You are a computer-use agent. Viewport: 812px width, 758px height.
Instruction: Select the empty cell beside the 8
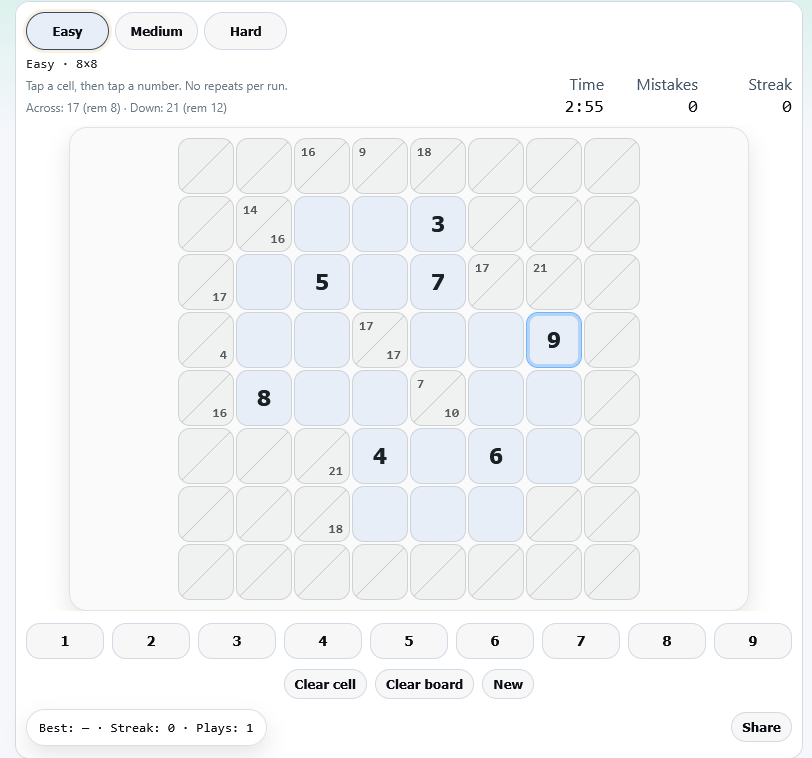pos(322,398)
